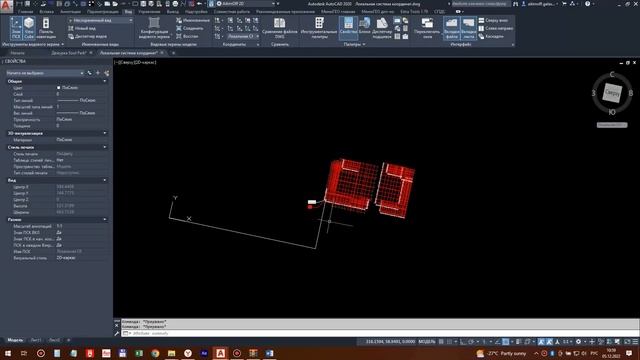Screen dimensions: 640x360
Task: Open the View Manager (Диспетчер видов)
Action: point(87,36)
